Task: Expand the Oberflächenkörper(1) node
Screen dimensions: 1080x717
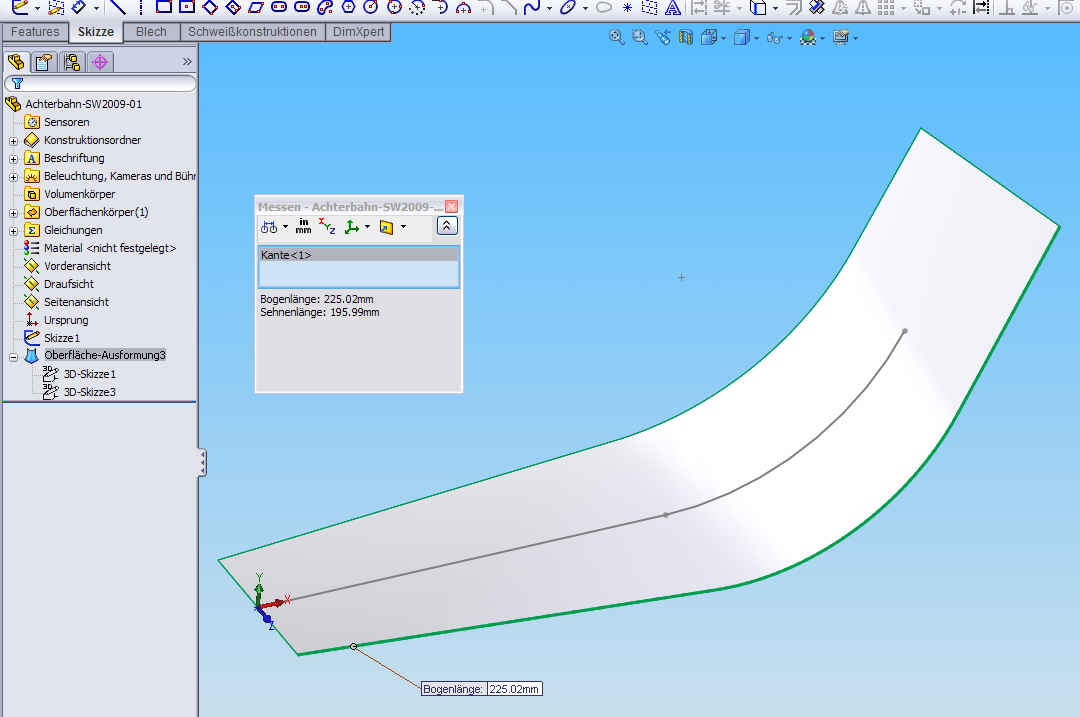Action: pos(13,212)
